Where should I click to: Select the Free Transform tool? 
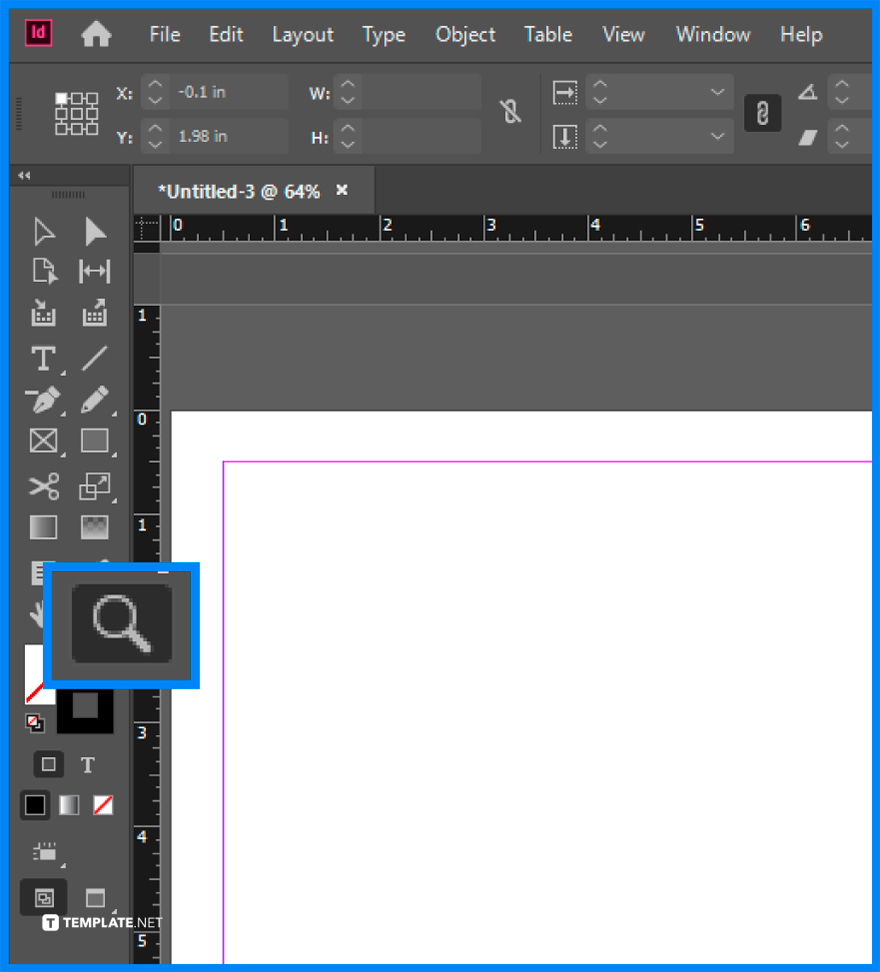pos(94,485)
